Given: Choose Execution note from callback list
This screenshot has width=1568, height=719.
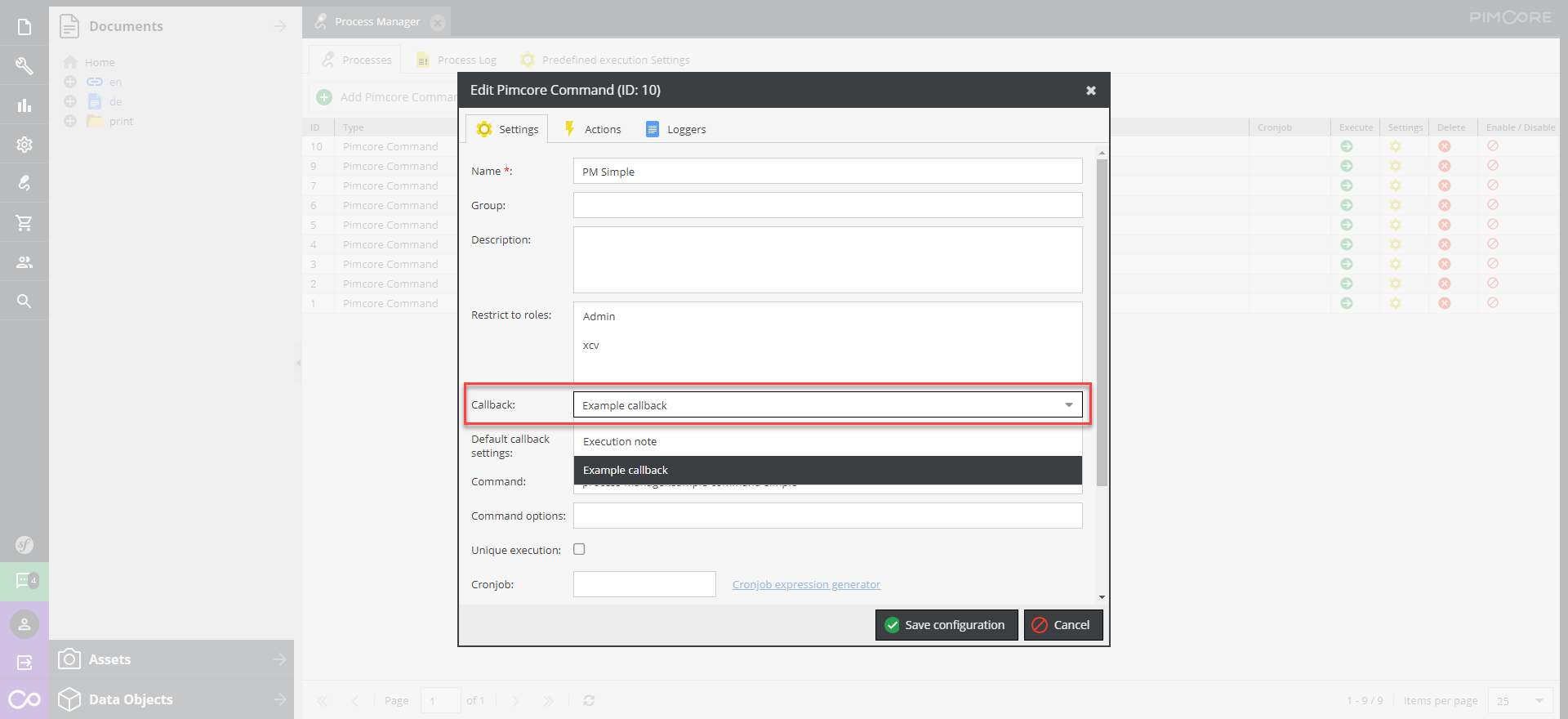Looking at the screenshot, I should (828, 441).
